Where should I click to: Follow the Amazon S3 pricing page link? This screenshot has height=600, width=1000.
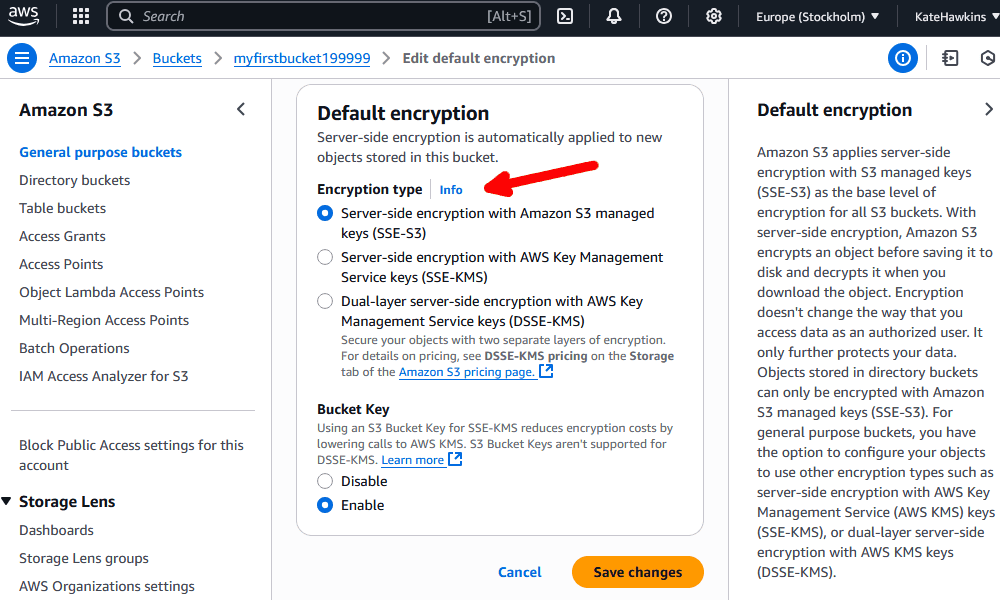[x=467, y=372]
